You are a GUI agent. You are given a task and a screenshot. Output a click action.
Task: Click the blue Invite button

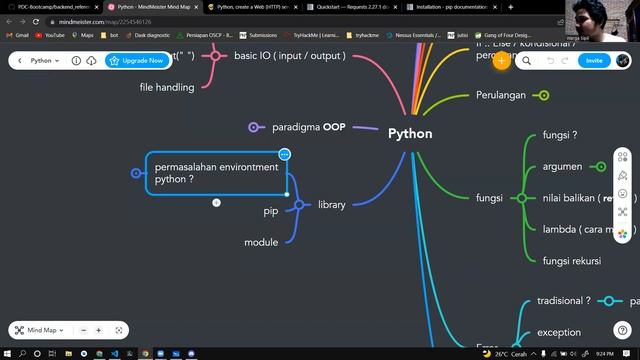594,60
